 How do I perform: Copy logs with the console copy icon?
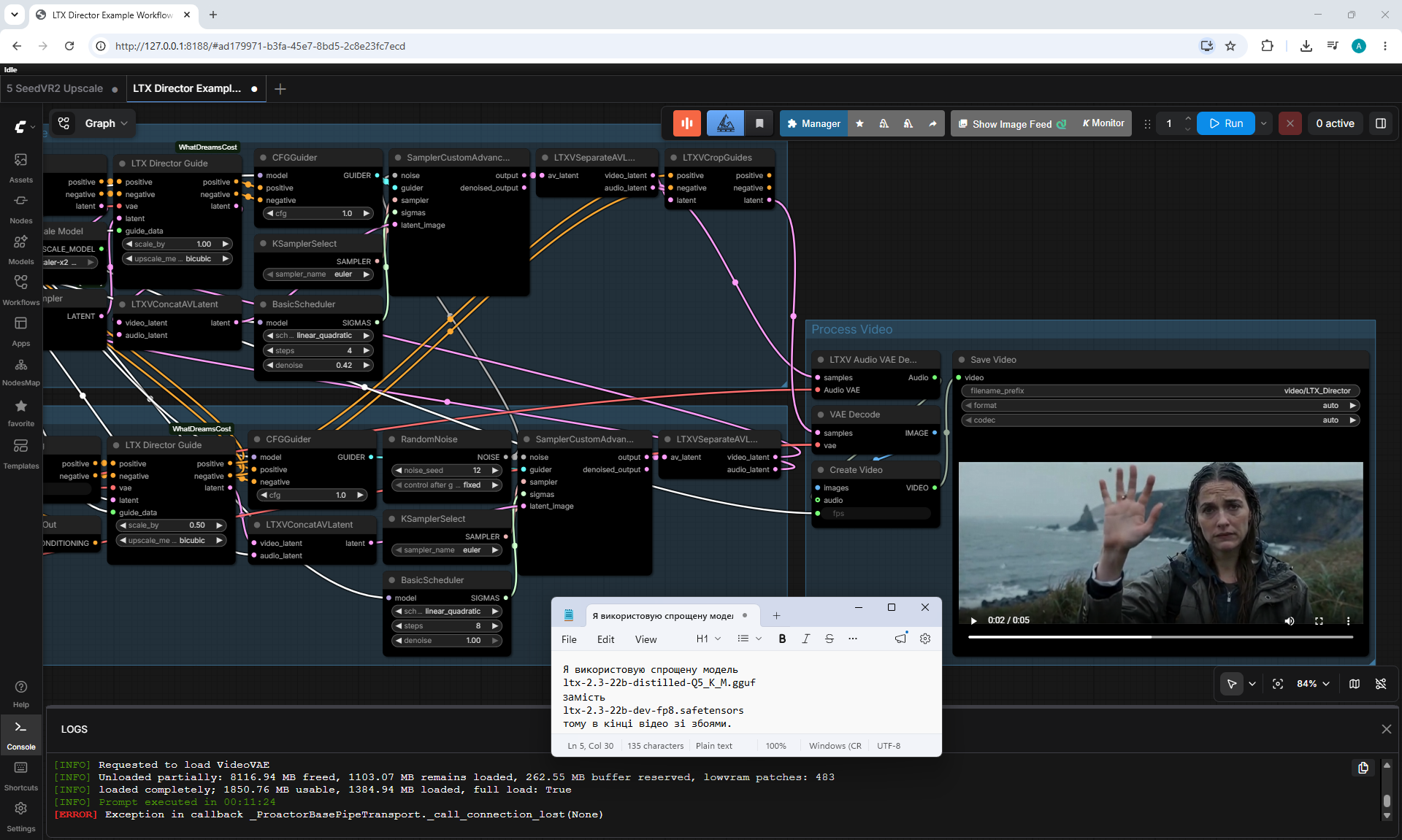(1363, 768)
